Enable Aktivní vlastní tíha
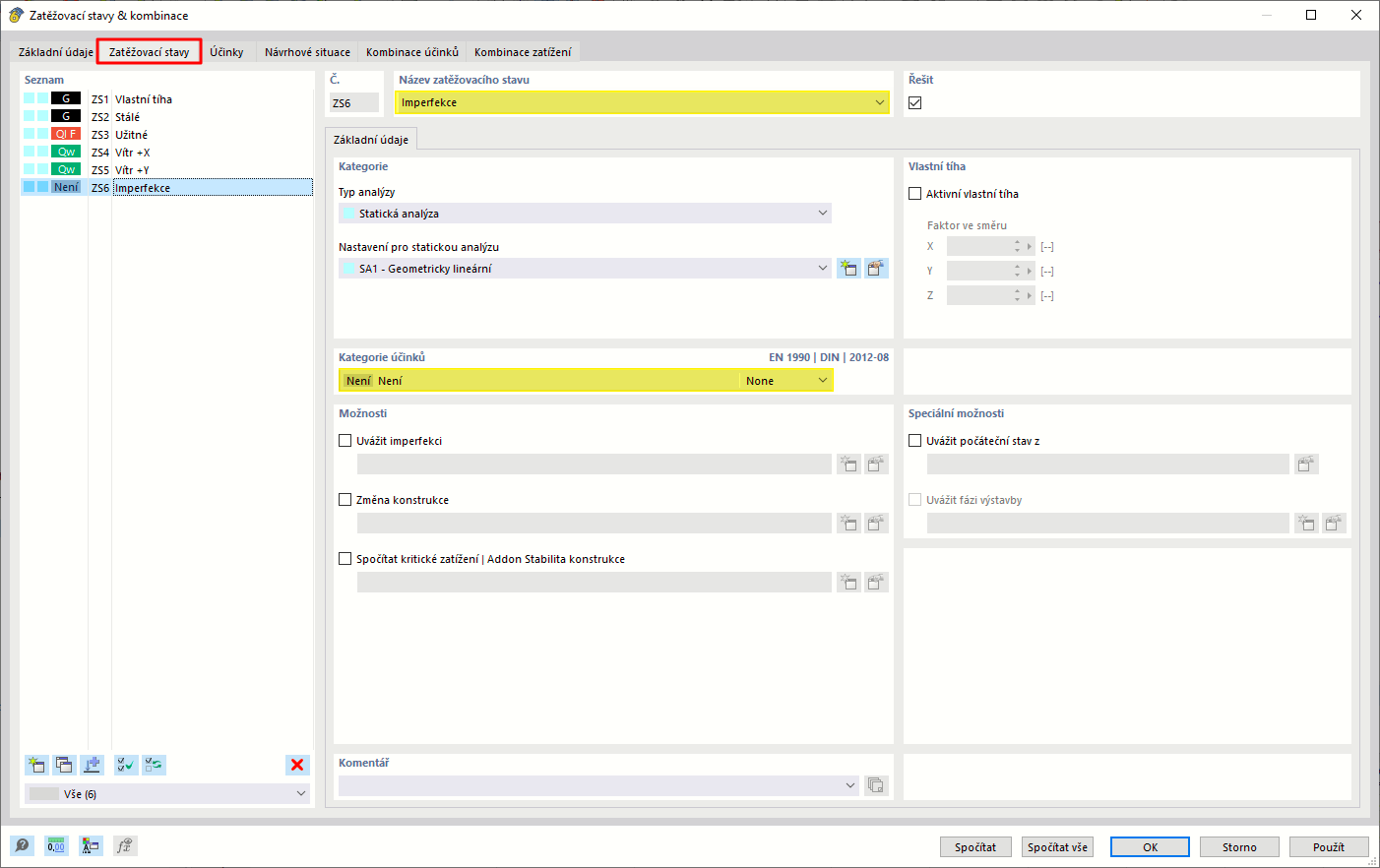 915,194
